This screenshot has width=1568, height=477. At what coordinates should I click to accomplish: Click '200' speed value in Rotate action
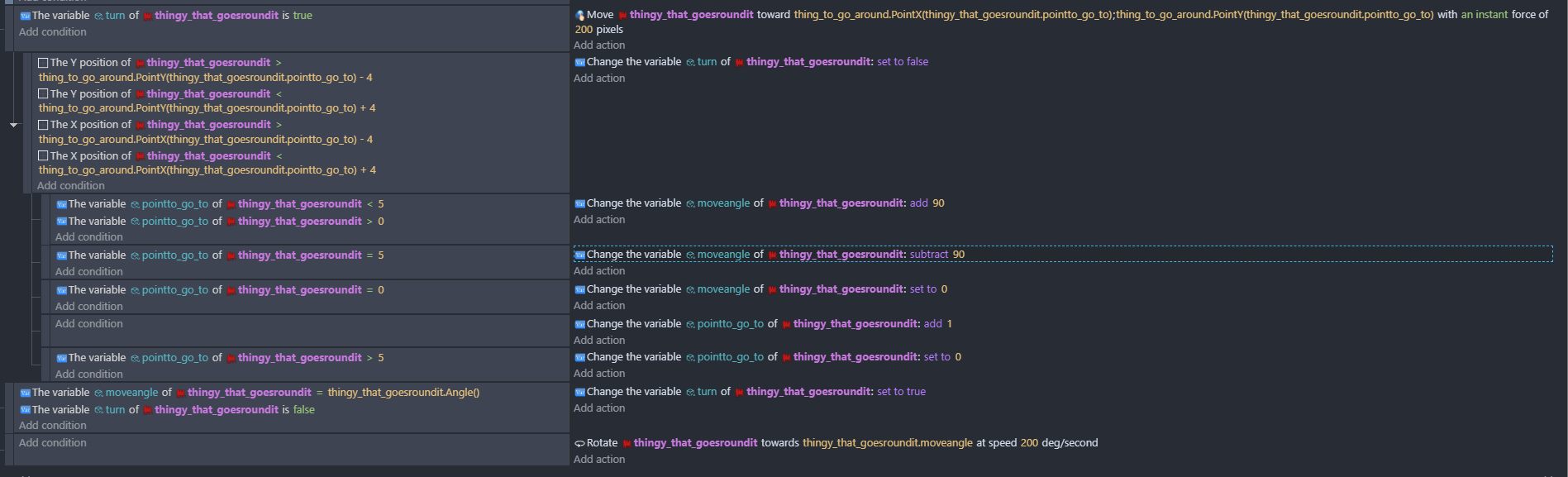[1029, 443]
